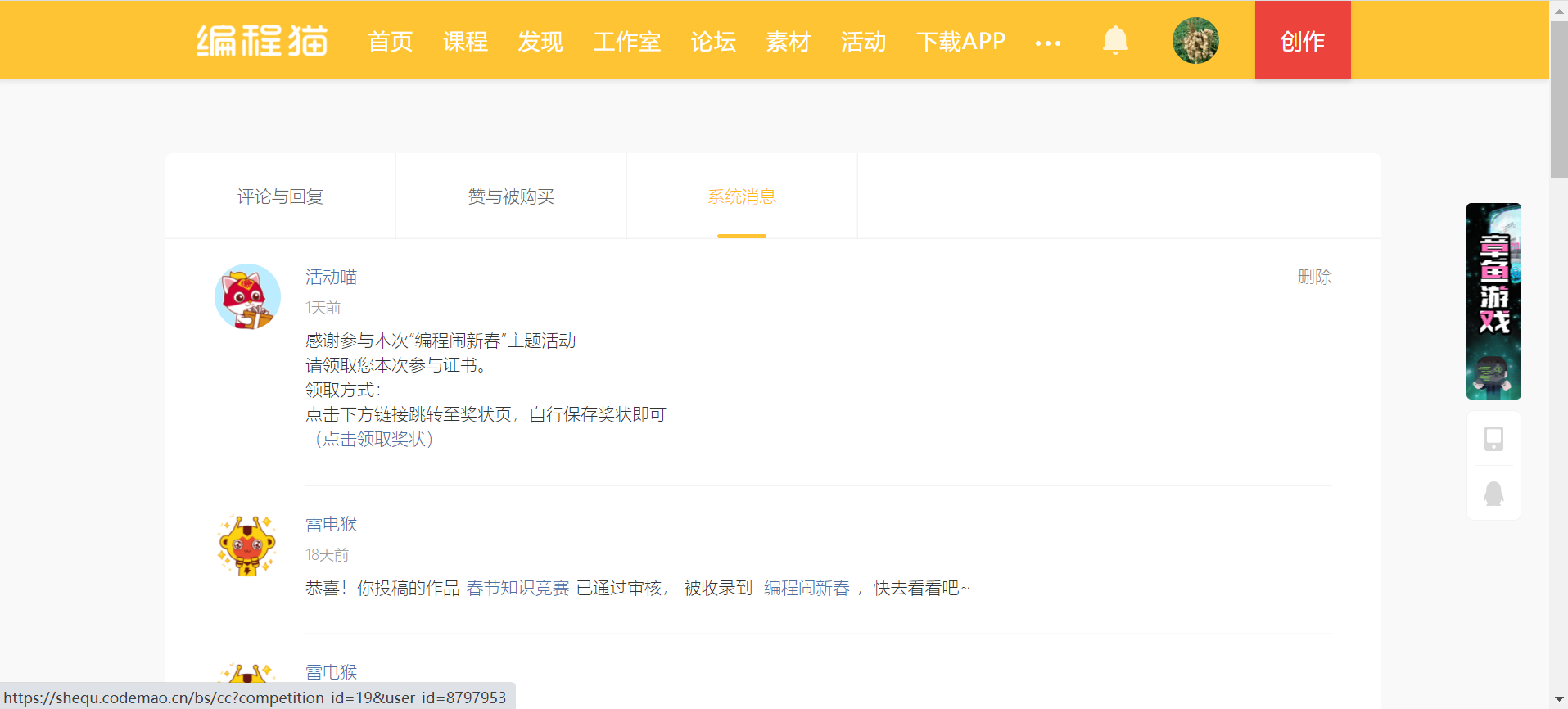Viewport: 1568px width, 709px height.
Task: Click the QQ penguin icon in sidebar
Action: (x=1493, y=494)
